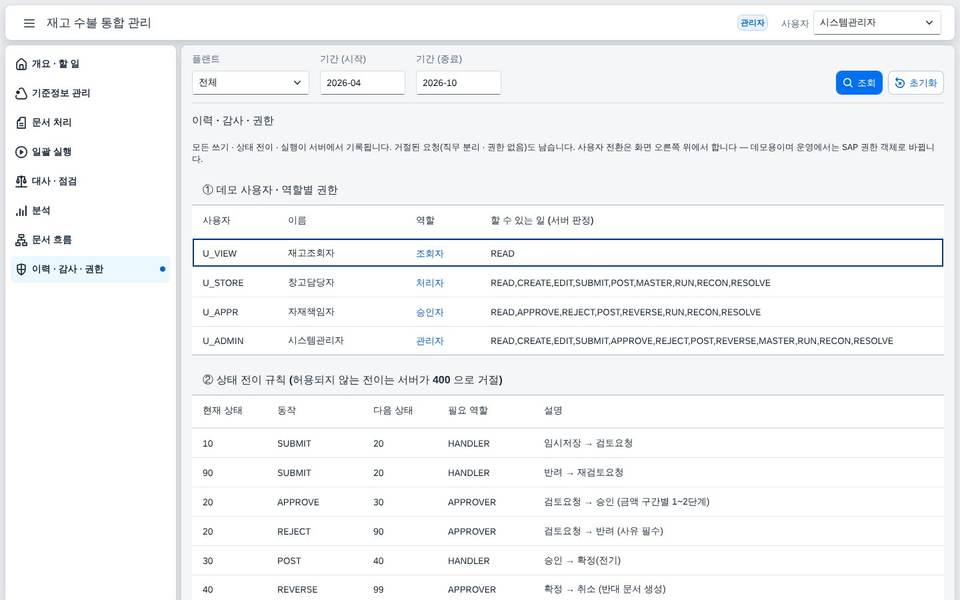Click the document icon beside 문서 처리
This screenshot has width=960, height=600.
click(x=21, y=122)
